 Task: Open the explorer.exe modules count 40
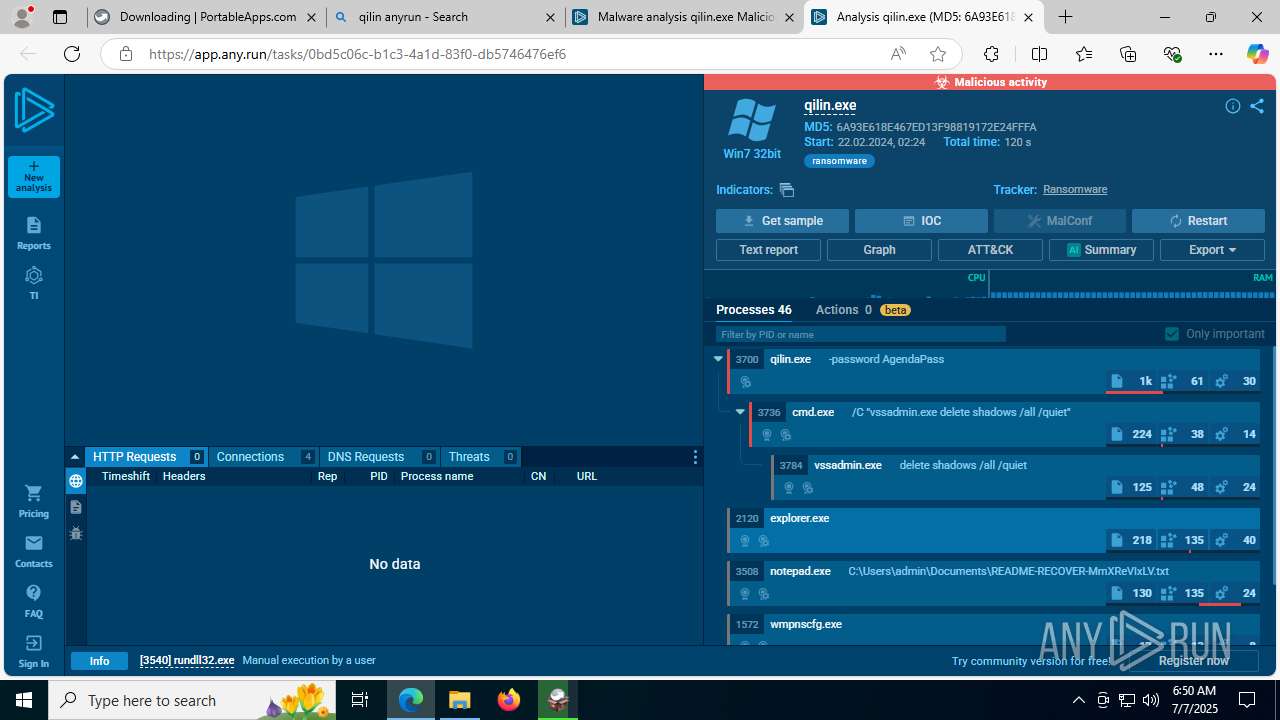click(x=1236, y=540)
